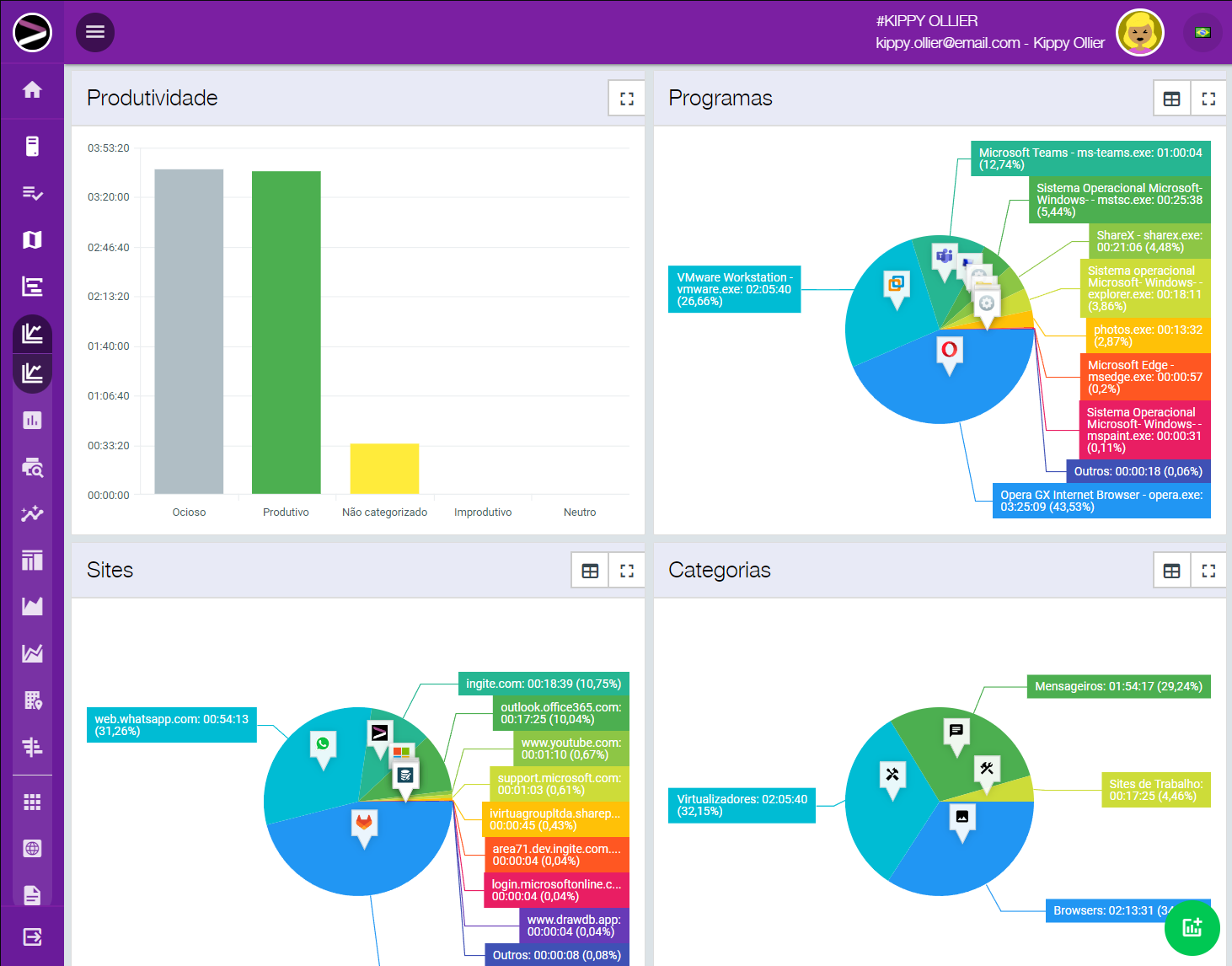Expand Sites panel to fullscreen
The image size is (1232, 966).
pyautogui.click(x=627, y=571)
